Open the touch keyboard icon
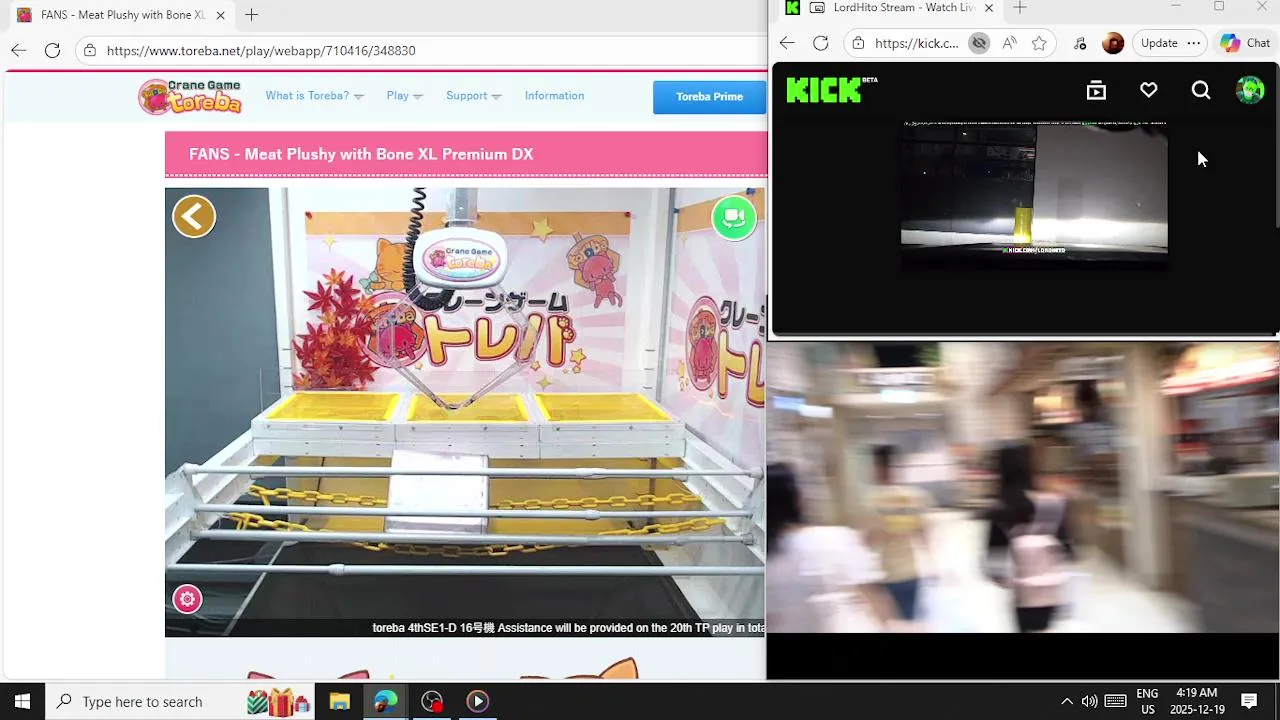This screenshot has width=1280, height=720. 1116,701
